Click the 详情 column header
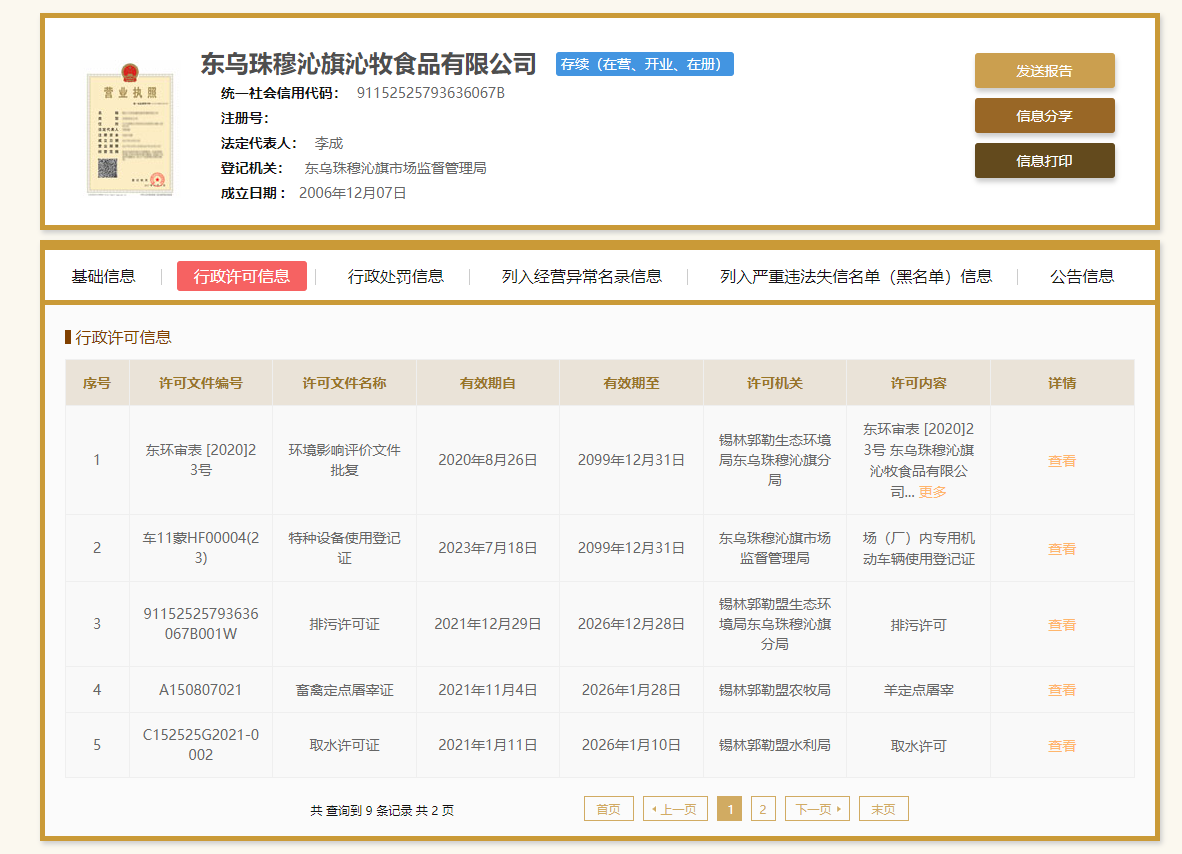This screenshot has height=854, width=1182. point(1062,383)
